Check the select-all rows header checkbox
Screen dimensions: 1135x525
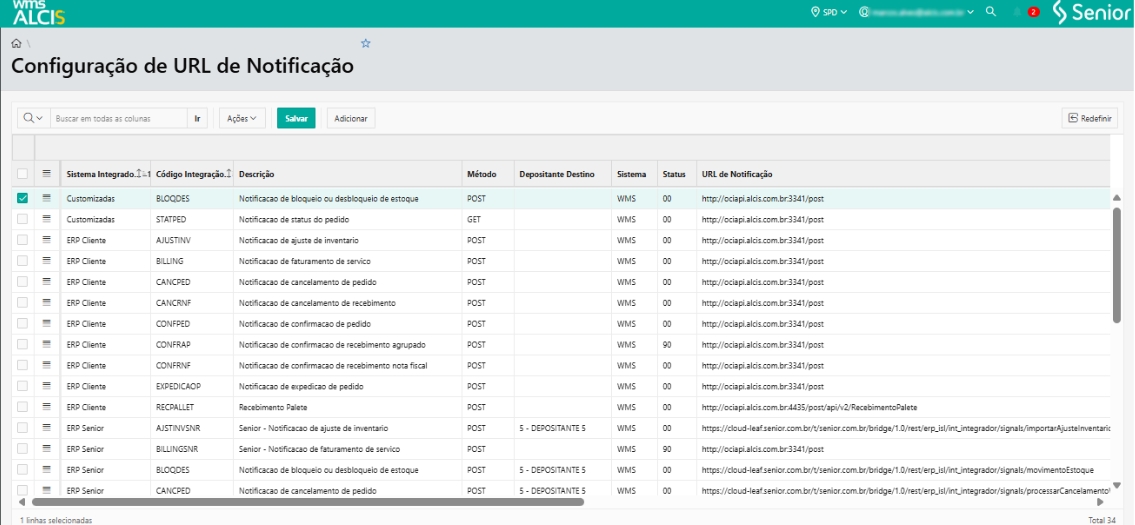point(22,174)
